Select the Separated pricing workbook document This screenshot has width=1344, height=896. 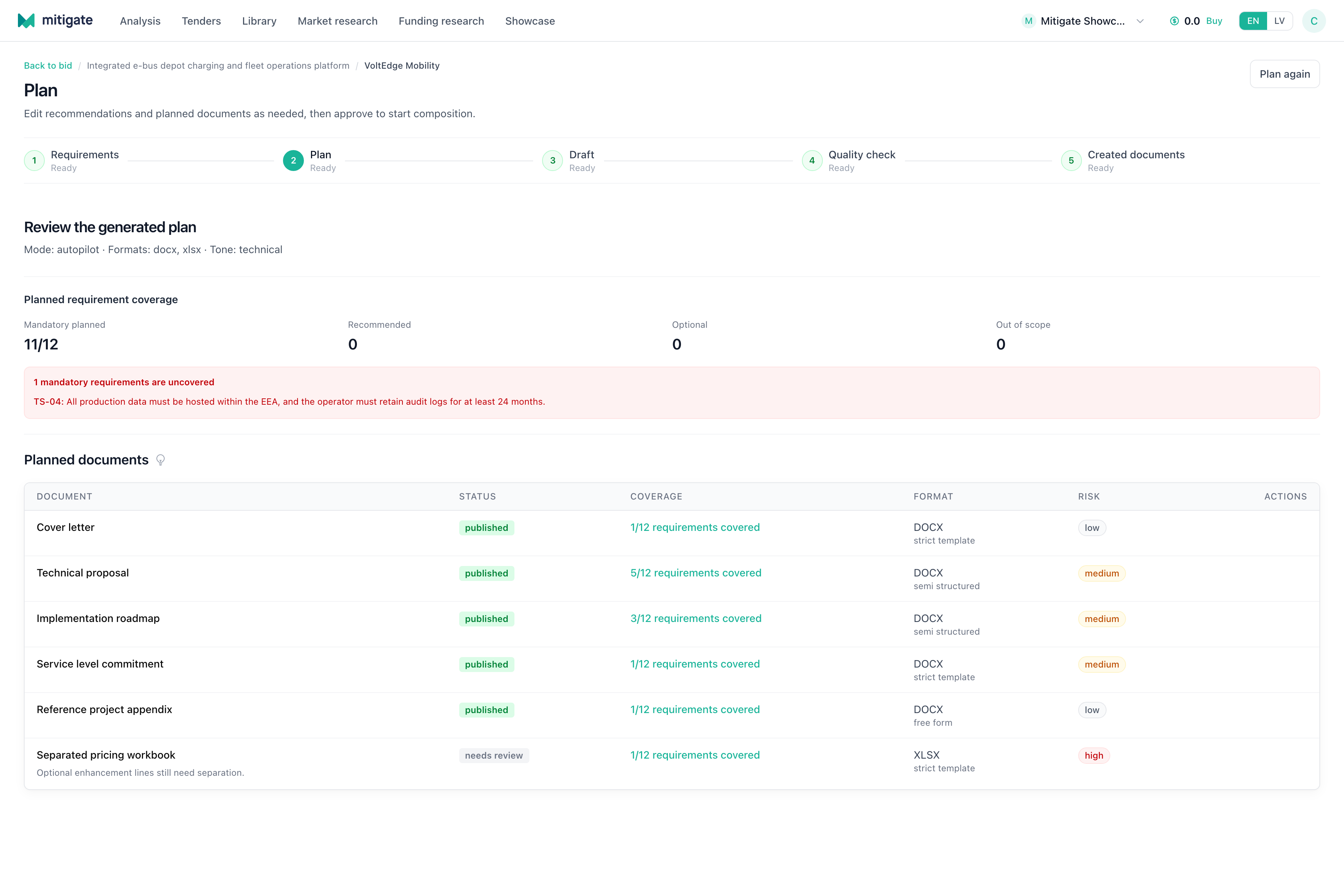point(106,755)
